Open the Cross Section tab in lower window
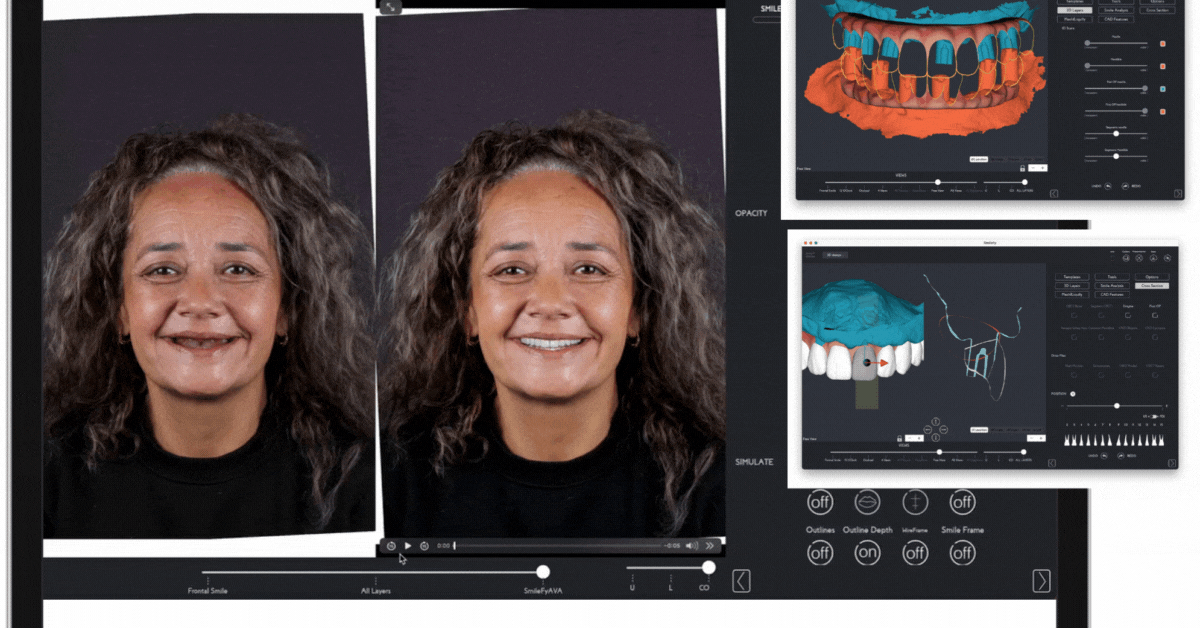This screenshot has width=1200, height=628. tap(1152, 285)
